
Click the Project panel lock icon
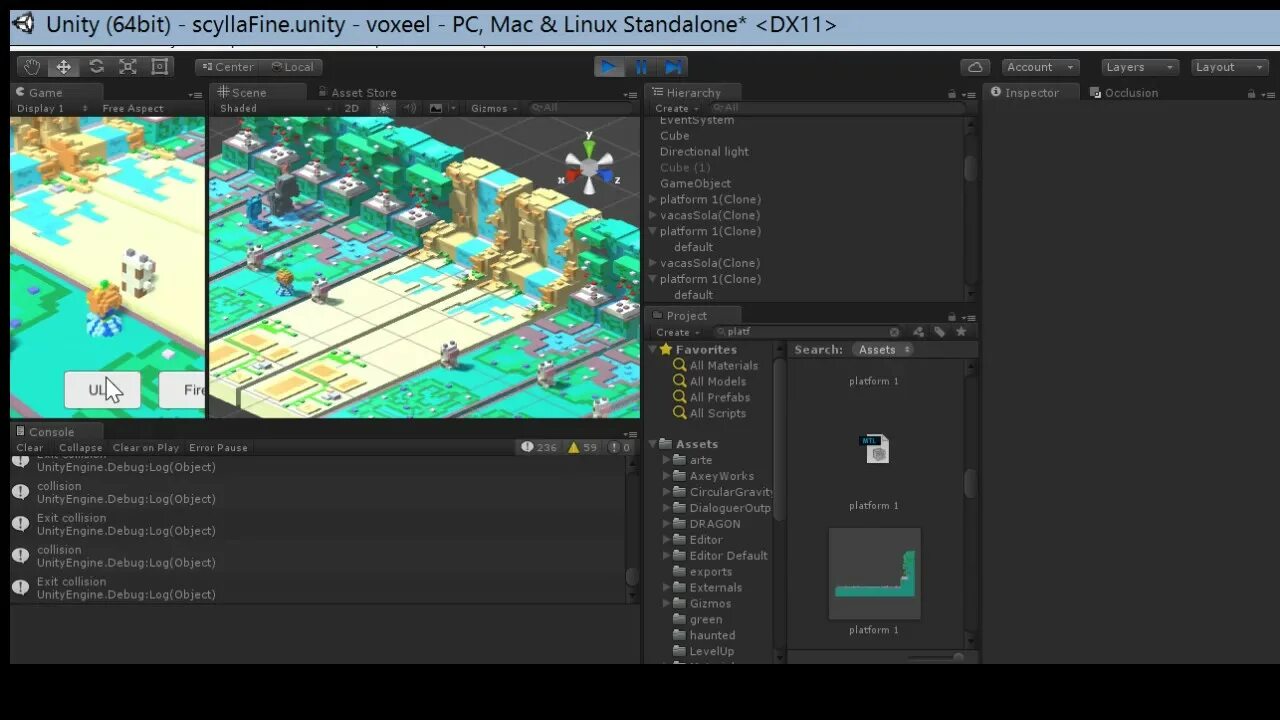coord(951,316)
